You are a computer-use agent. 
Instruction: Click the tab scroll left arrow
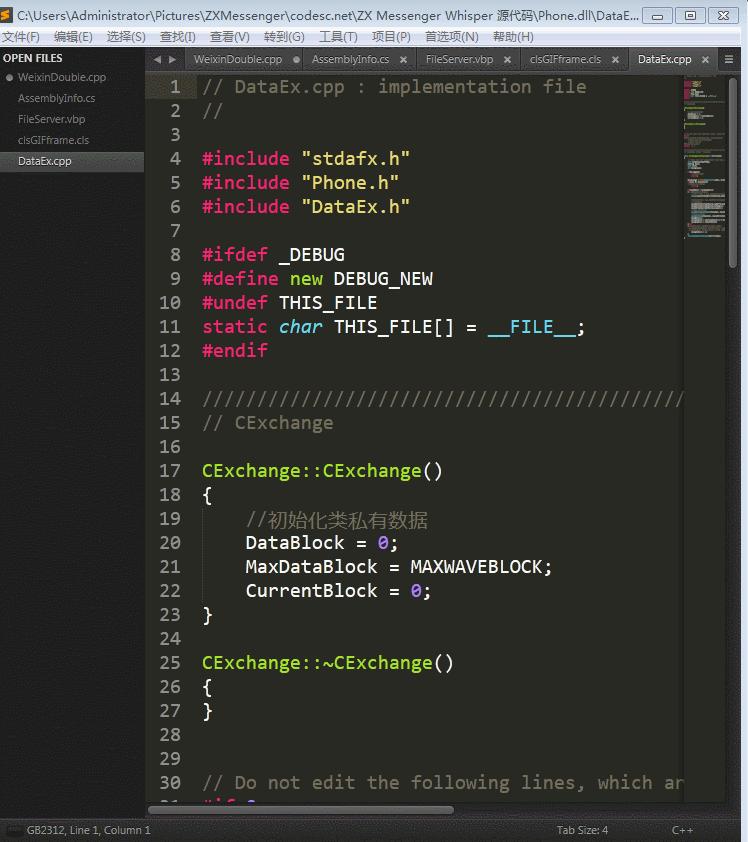[157, 60]
